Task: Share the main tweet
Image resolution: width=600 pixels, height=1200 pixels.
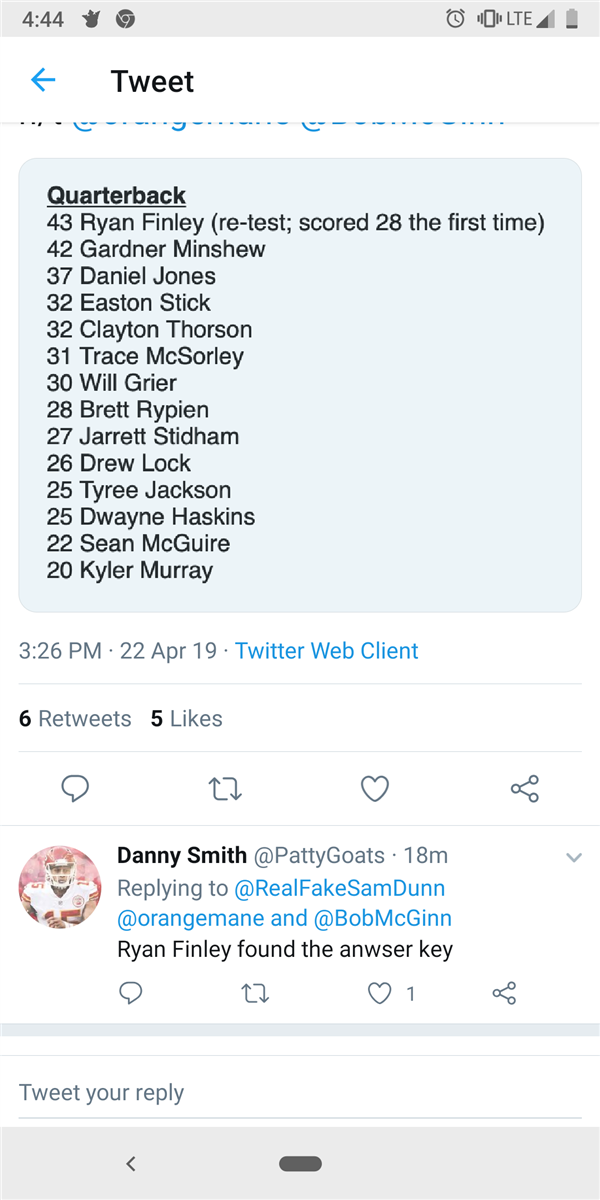Action: click(x=525, y=790)
